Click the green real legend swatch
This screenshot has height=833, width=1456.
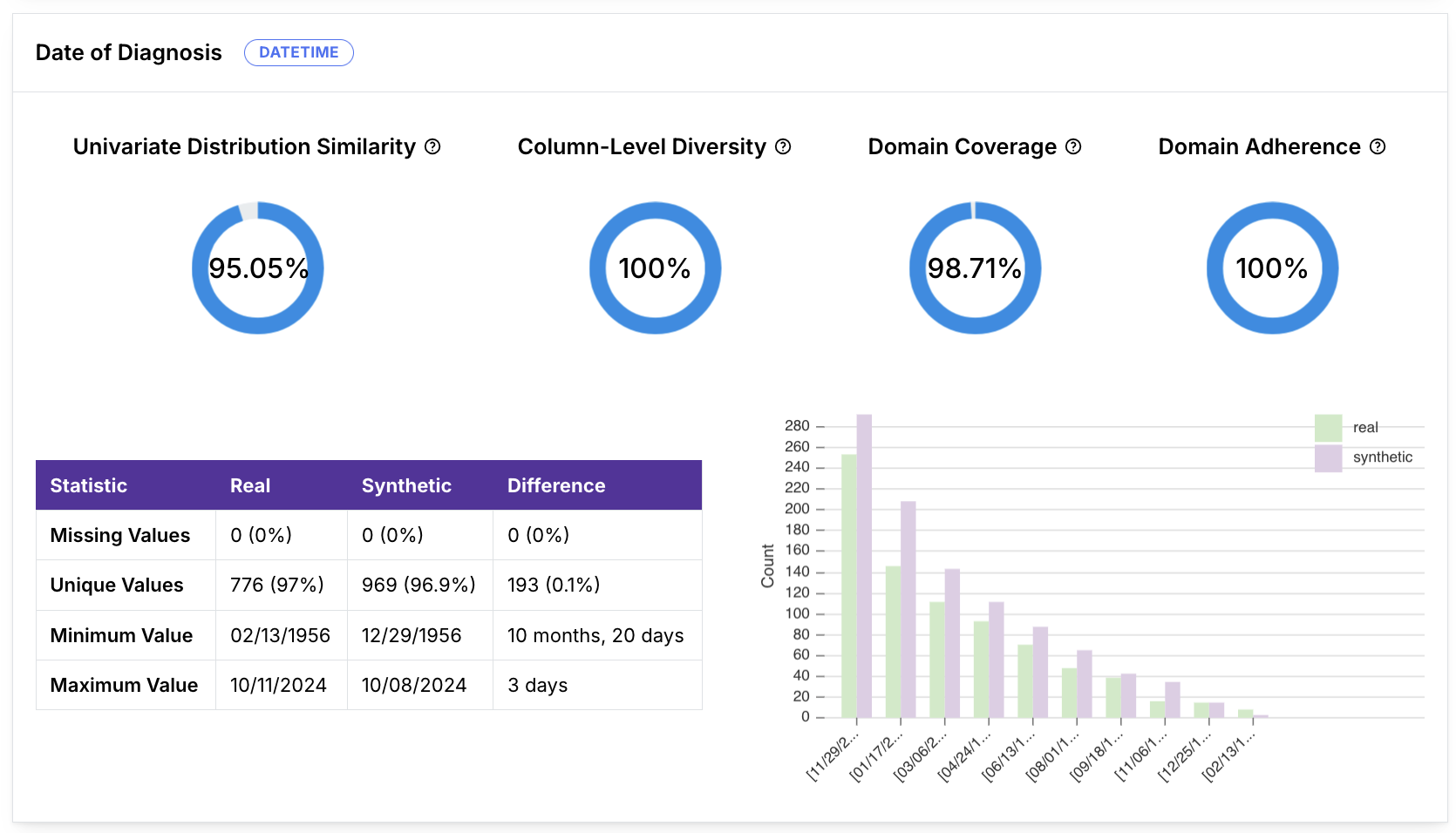tap(1328, 428)
